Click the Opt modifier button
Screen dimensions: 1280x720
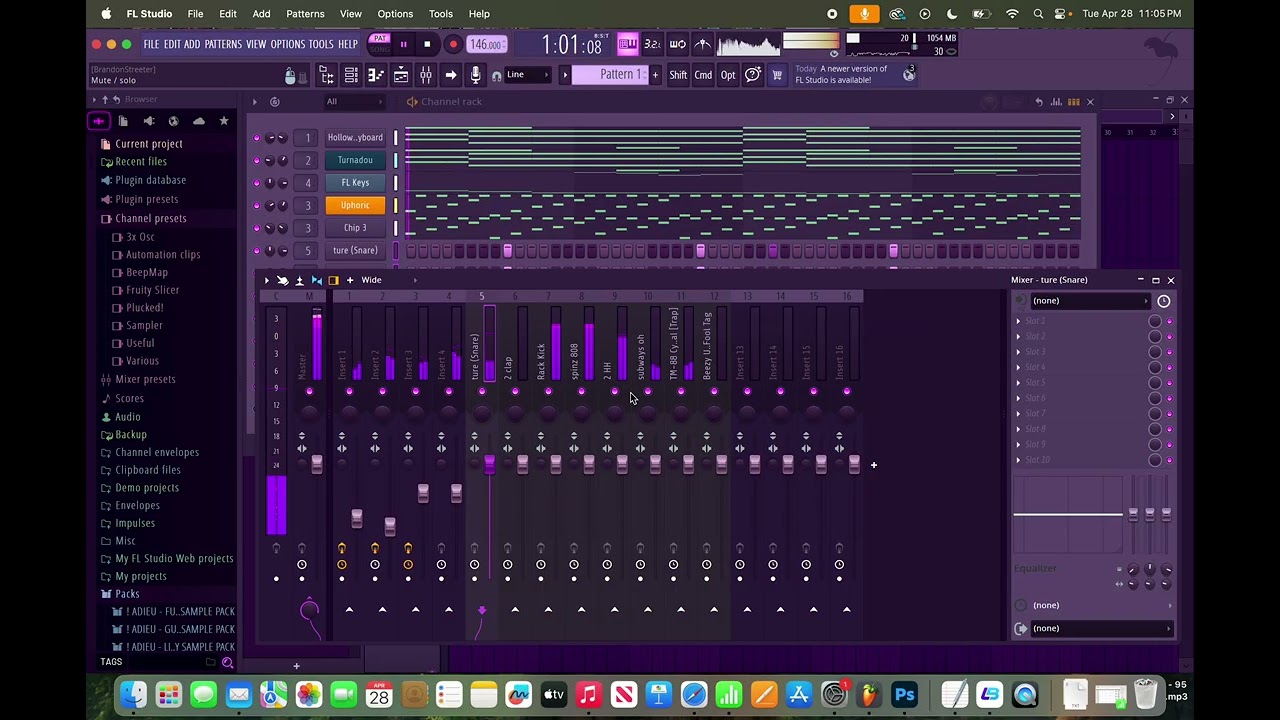click(728, 75)
